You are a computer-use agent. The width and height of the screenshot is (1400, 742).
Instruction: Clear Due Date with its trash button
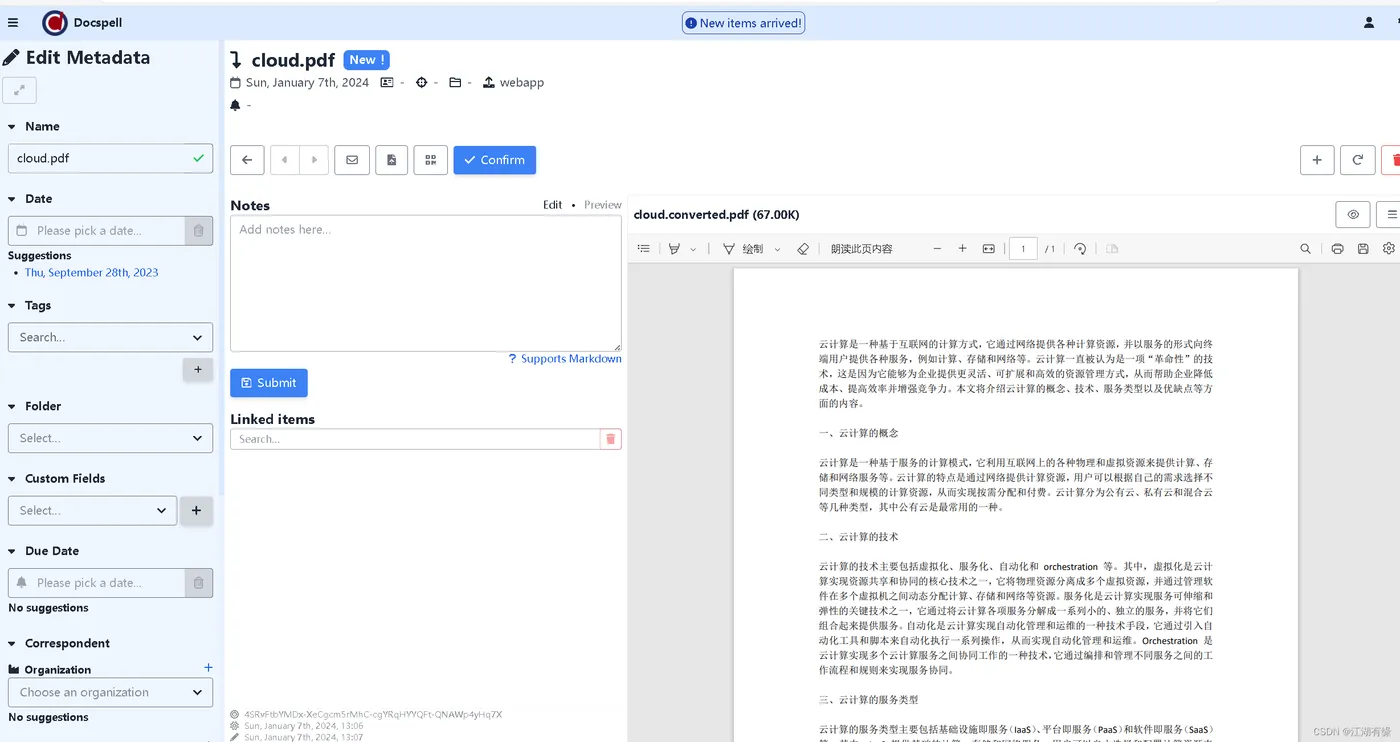tap(199, 583)
